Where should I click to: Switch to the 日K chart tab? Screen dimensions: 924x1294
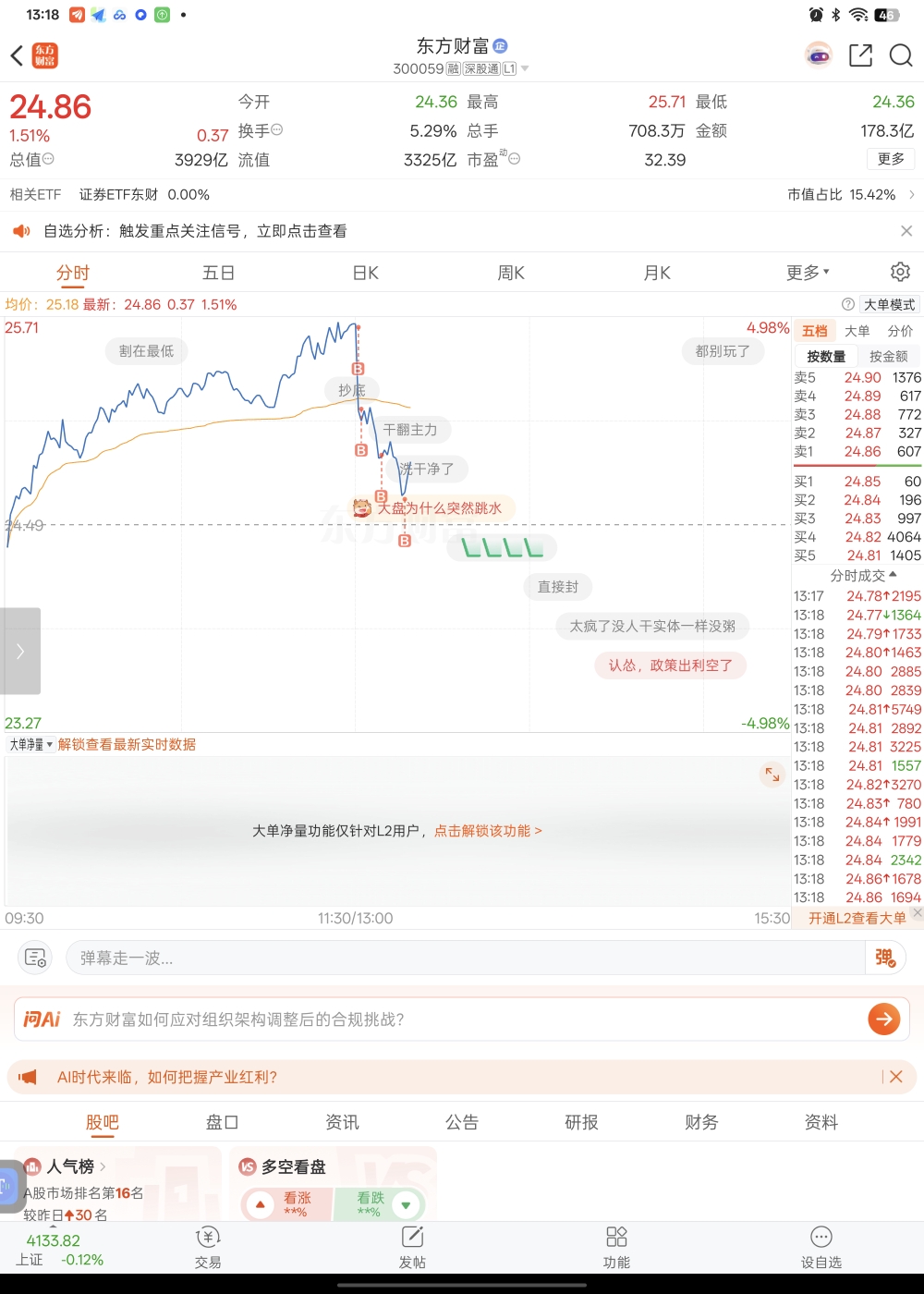point(365,273)
